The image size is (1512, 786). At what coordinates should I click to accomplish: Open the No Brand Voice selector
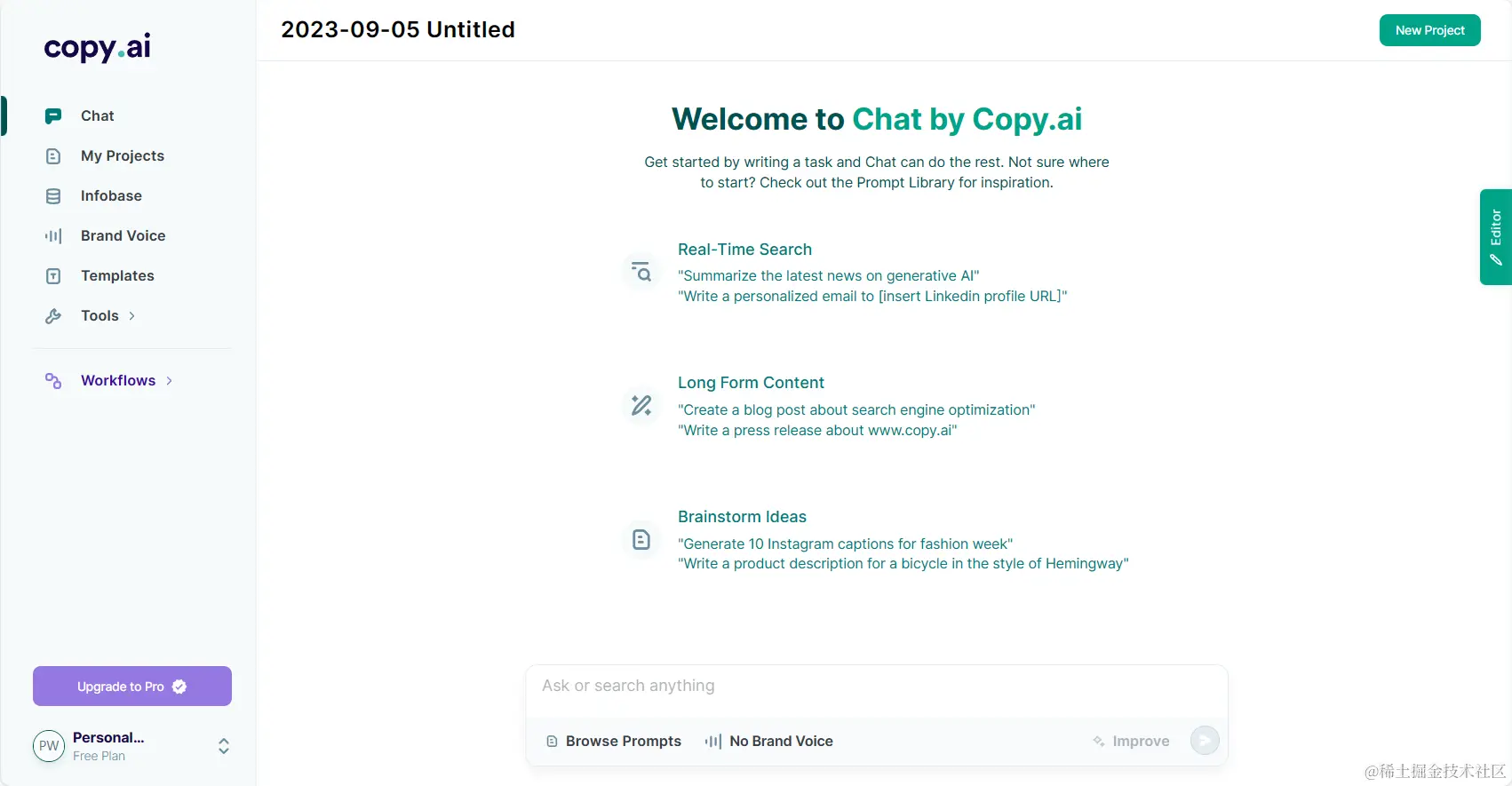769,741
